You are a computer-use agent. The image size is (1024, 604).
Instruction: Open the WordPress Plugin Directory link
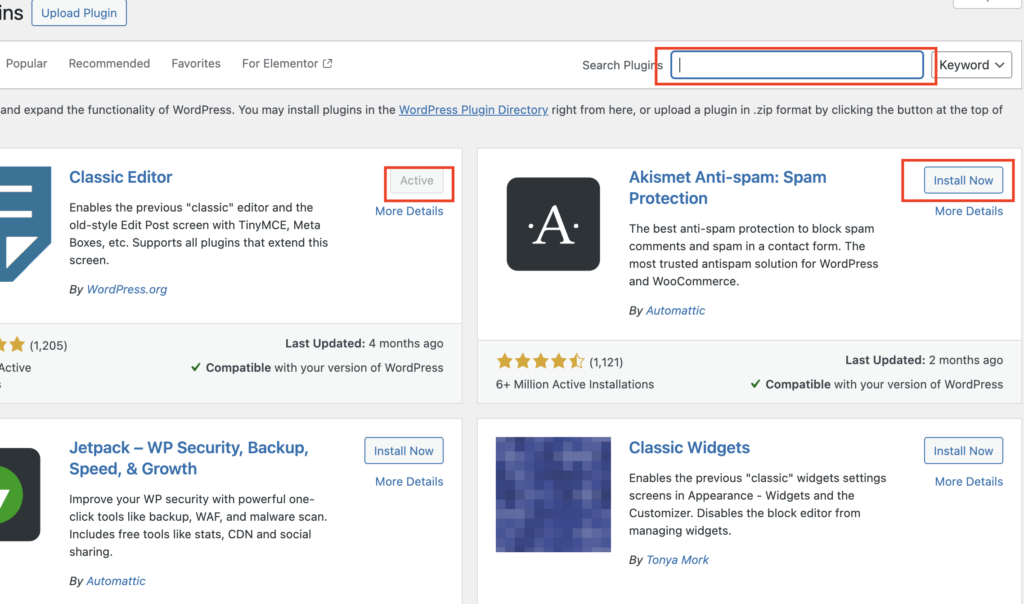tap(473, 110)
